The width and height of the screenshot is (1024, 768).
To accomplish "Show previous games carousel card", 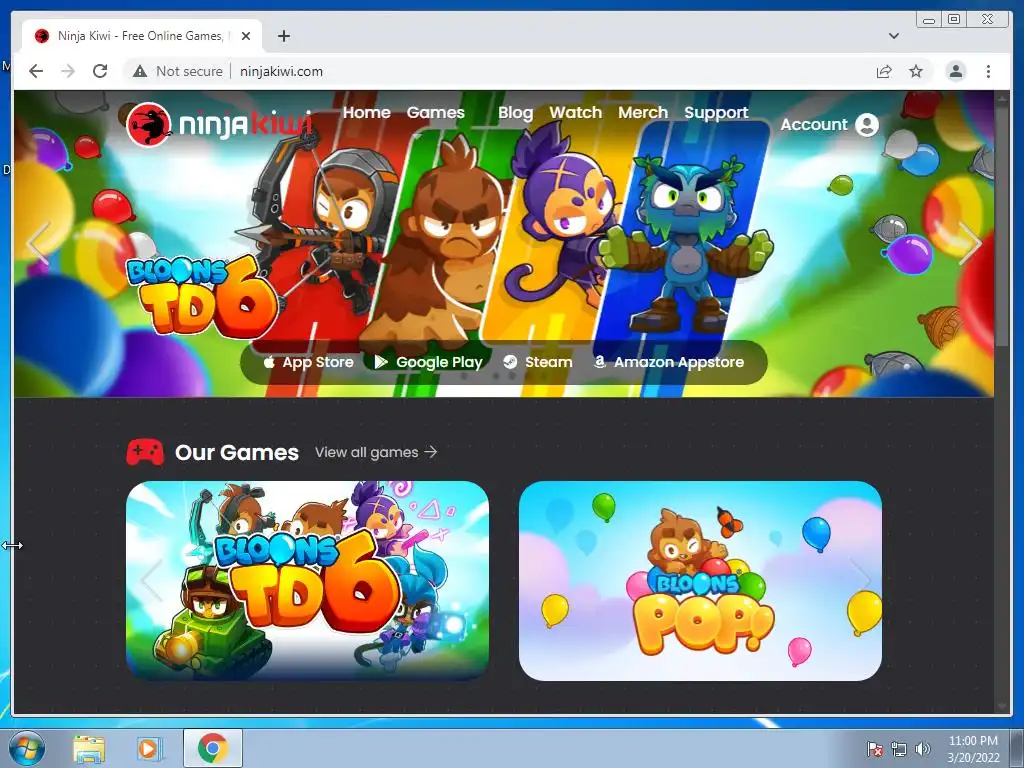I will click(151, 580).
